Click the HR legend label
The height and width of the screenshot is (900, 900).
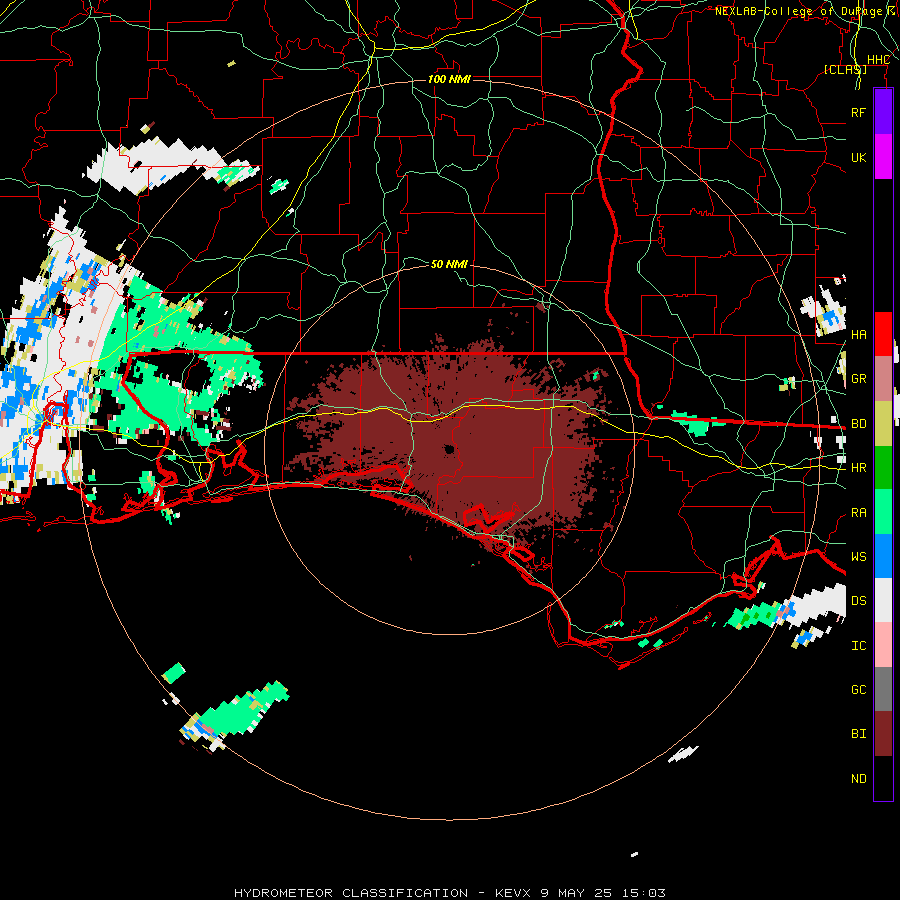[x=858, y=468]
